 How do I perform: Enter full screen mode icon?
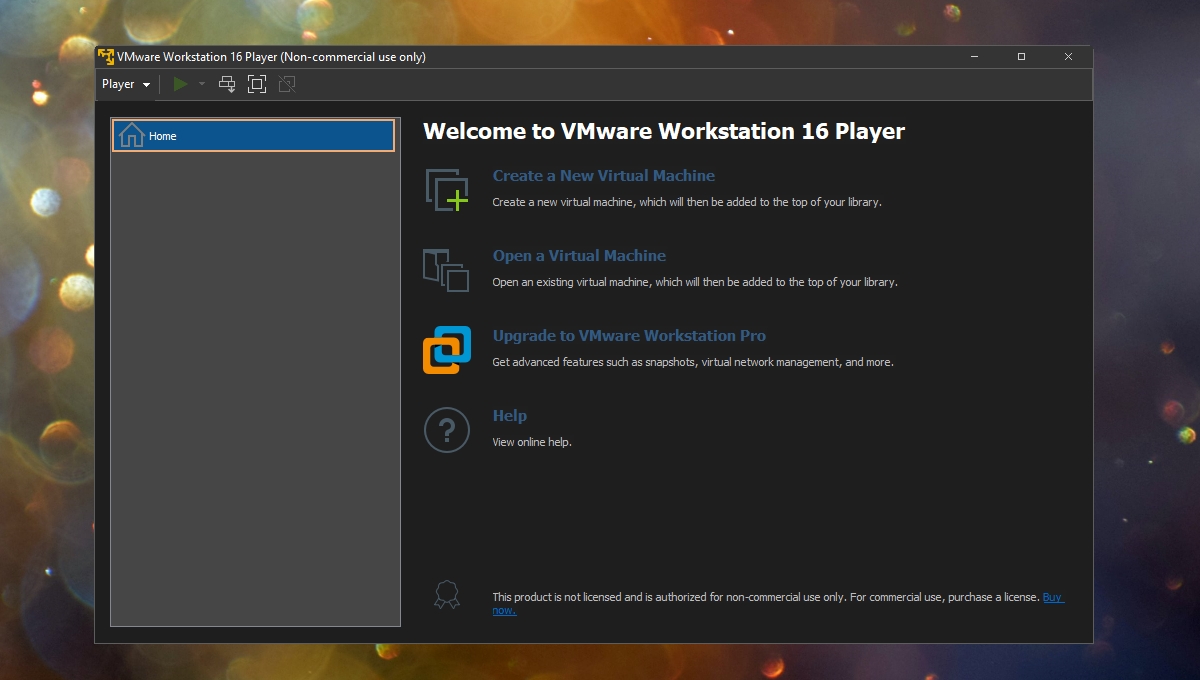point(257,84)
